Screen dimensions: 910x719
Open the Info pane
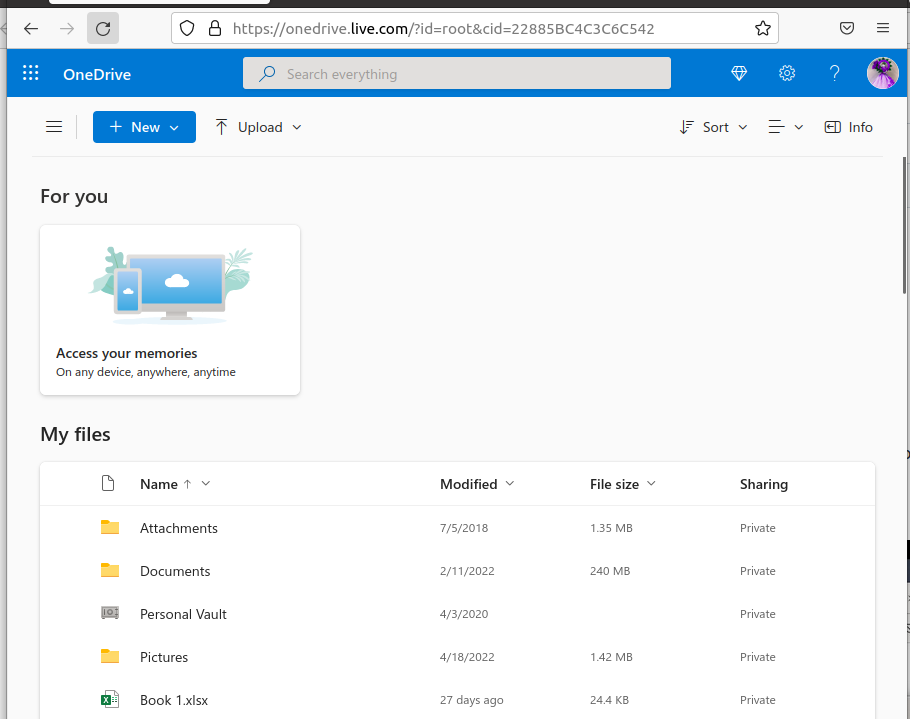tap(848, 127)
